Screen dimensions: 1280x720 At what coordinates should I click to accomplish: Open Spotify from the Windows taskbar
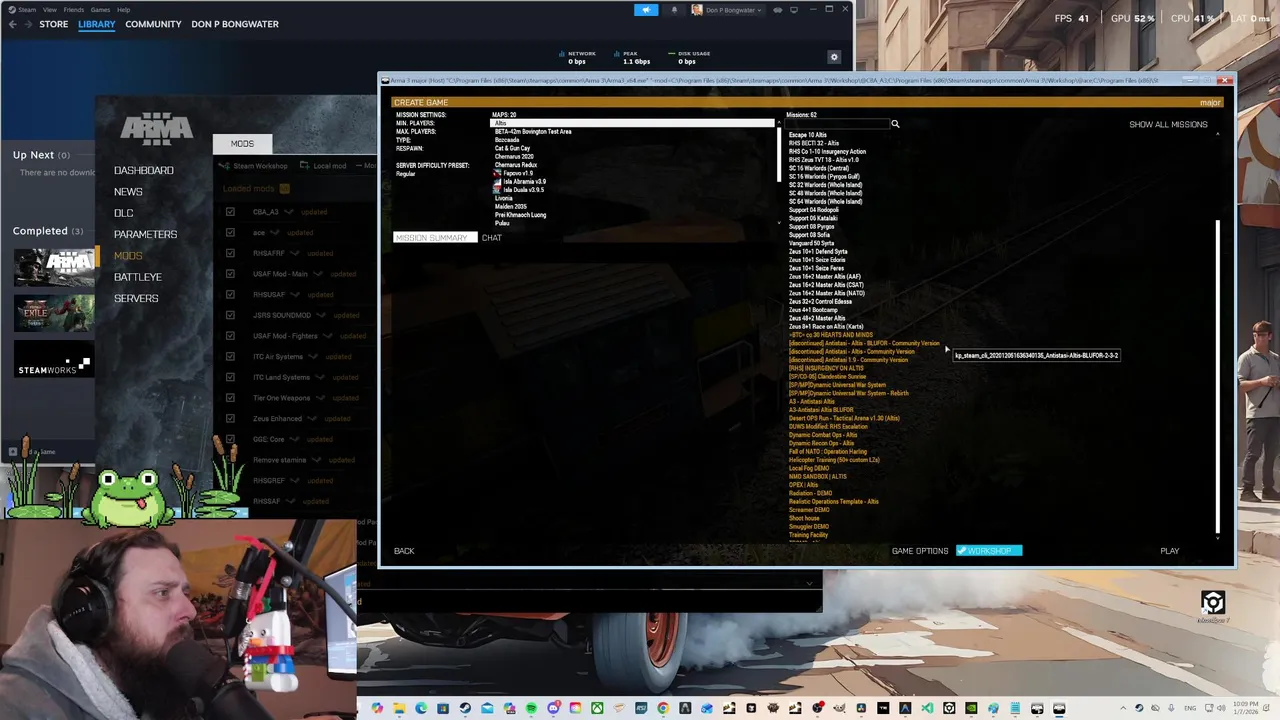(531, 708)
